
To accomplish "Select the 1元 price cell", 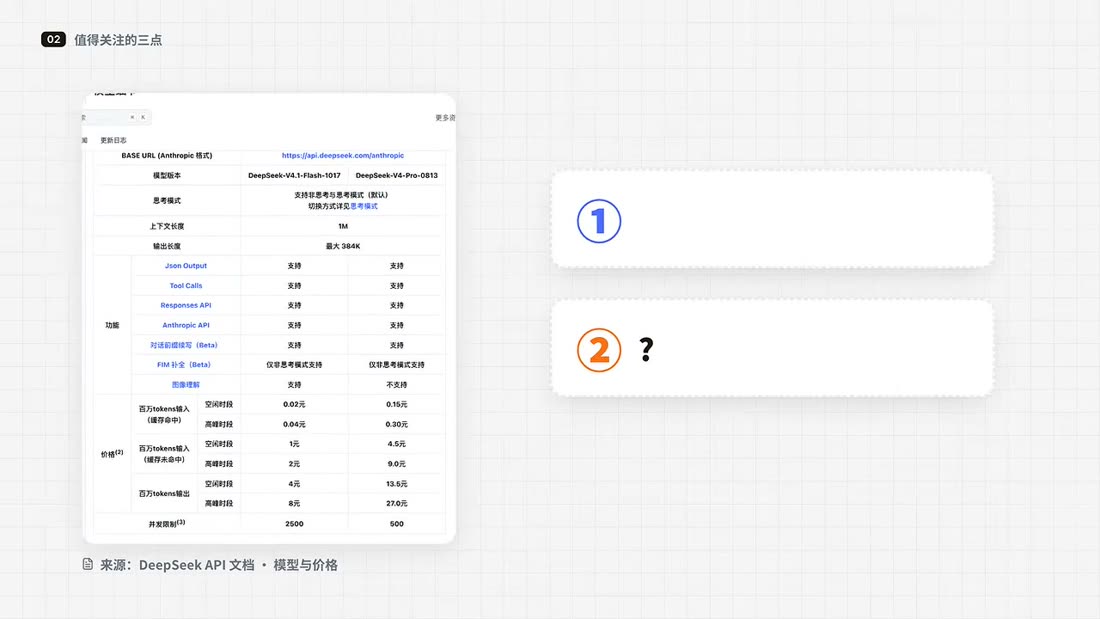I will (294, 444).
